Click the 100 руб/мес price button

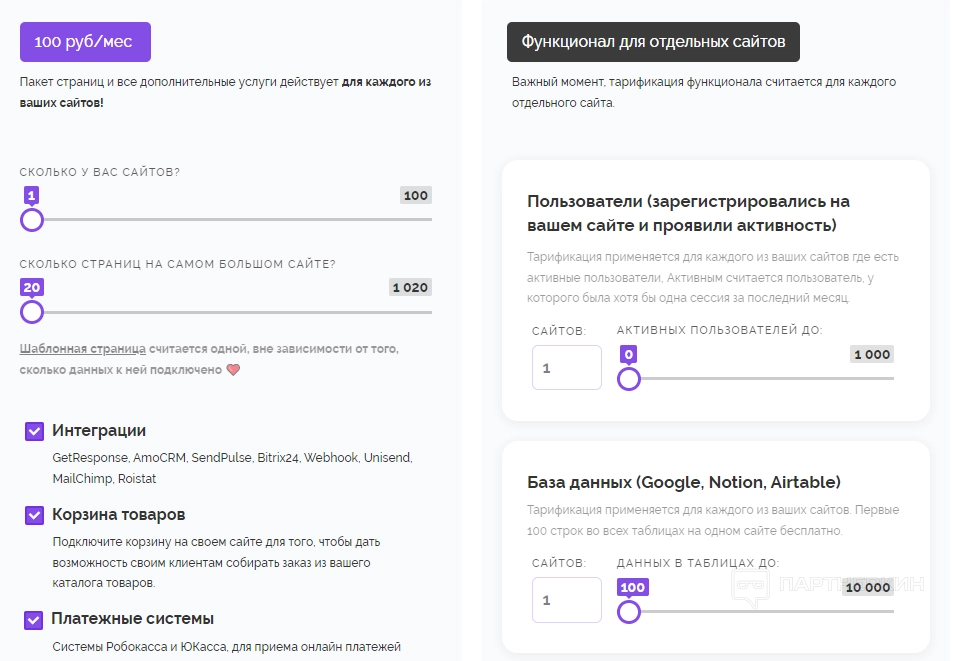[85, 42]
